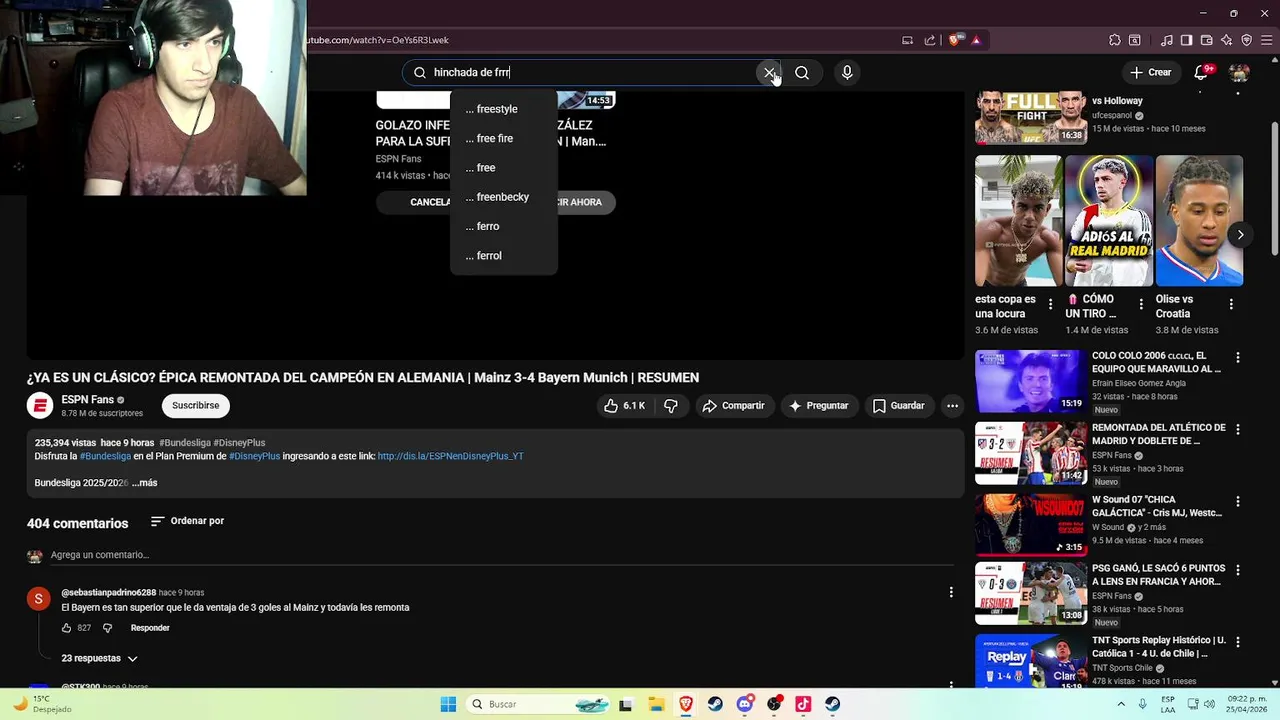1280x720 pixels.
Task: Subscribe with the Suscribirse button
Action: pos(195,405)
